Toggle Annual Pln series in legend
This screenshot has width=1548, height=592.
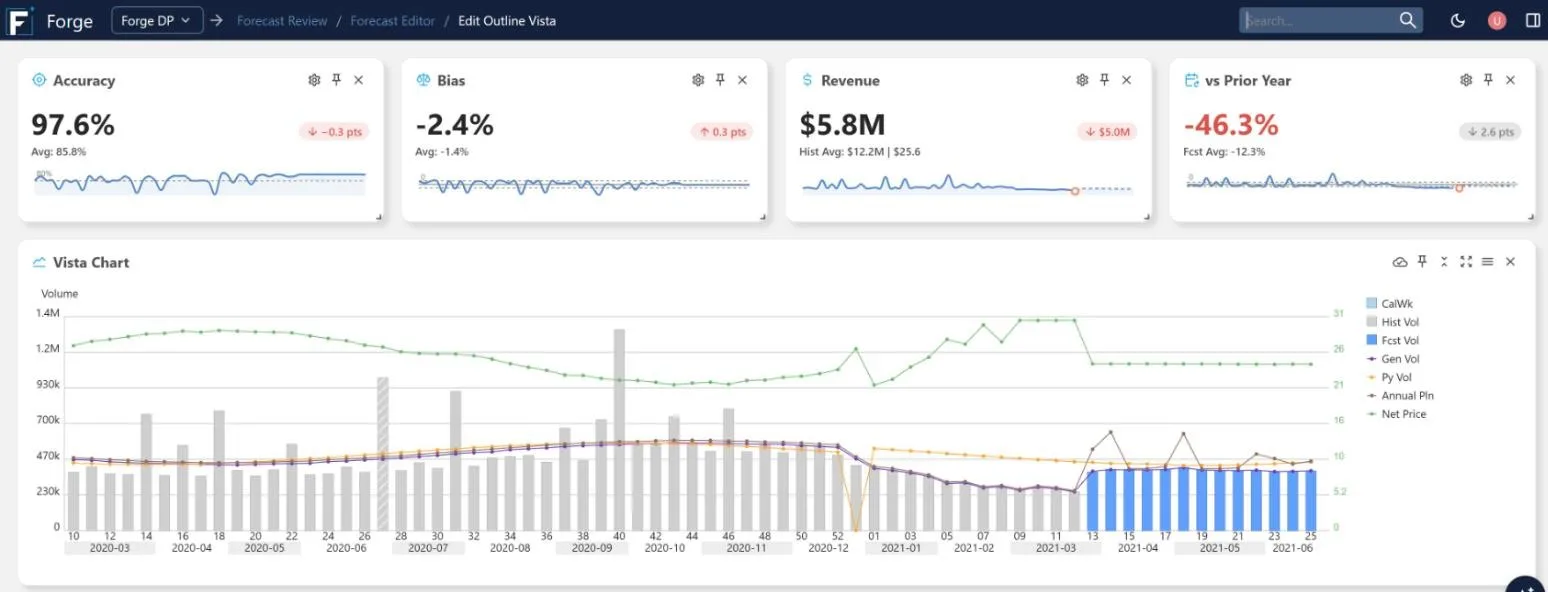[1399, 396]
